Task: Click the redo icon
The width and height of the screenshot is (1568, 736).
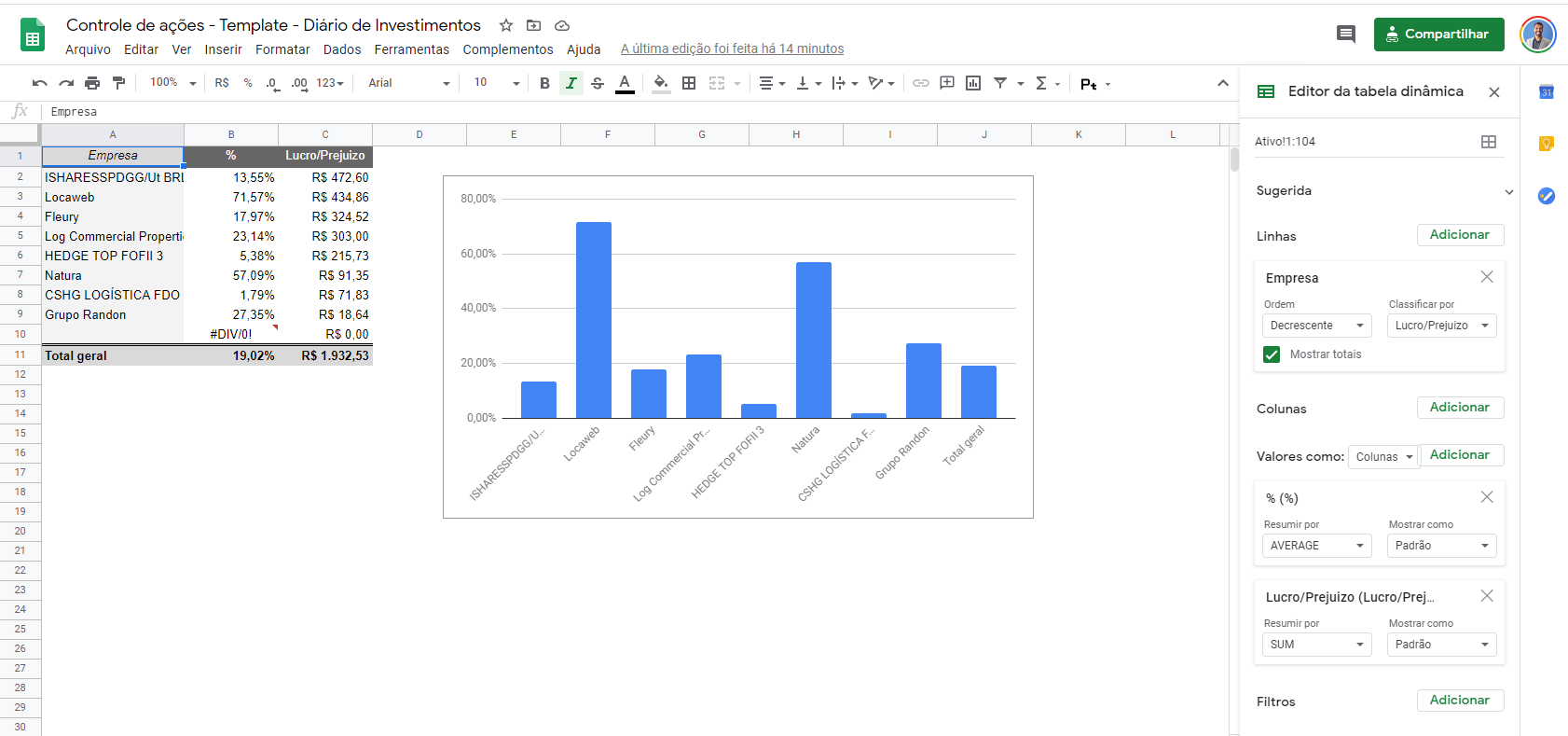Action: tap(66, 83)
